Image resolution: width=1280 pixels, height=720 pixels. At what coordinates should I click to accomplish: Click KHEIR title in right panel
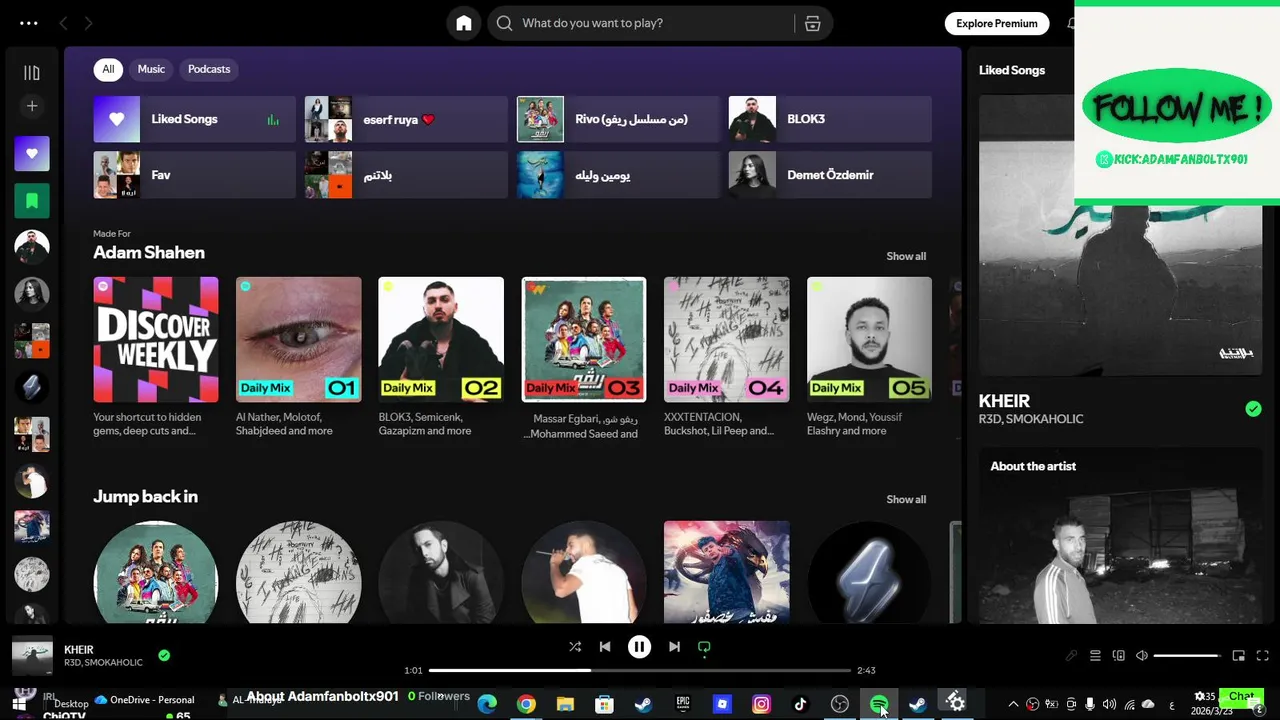pyautogui.click(x=1004, y=401)
